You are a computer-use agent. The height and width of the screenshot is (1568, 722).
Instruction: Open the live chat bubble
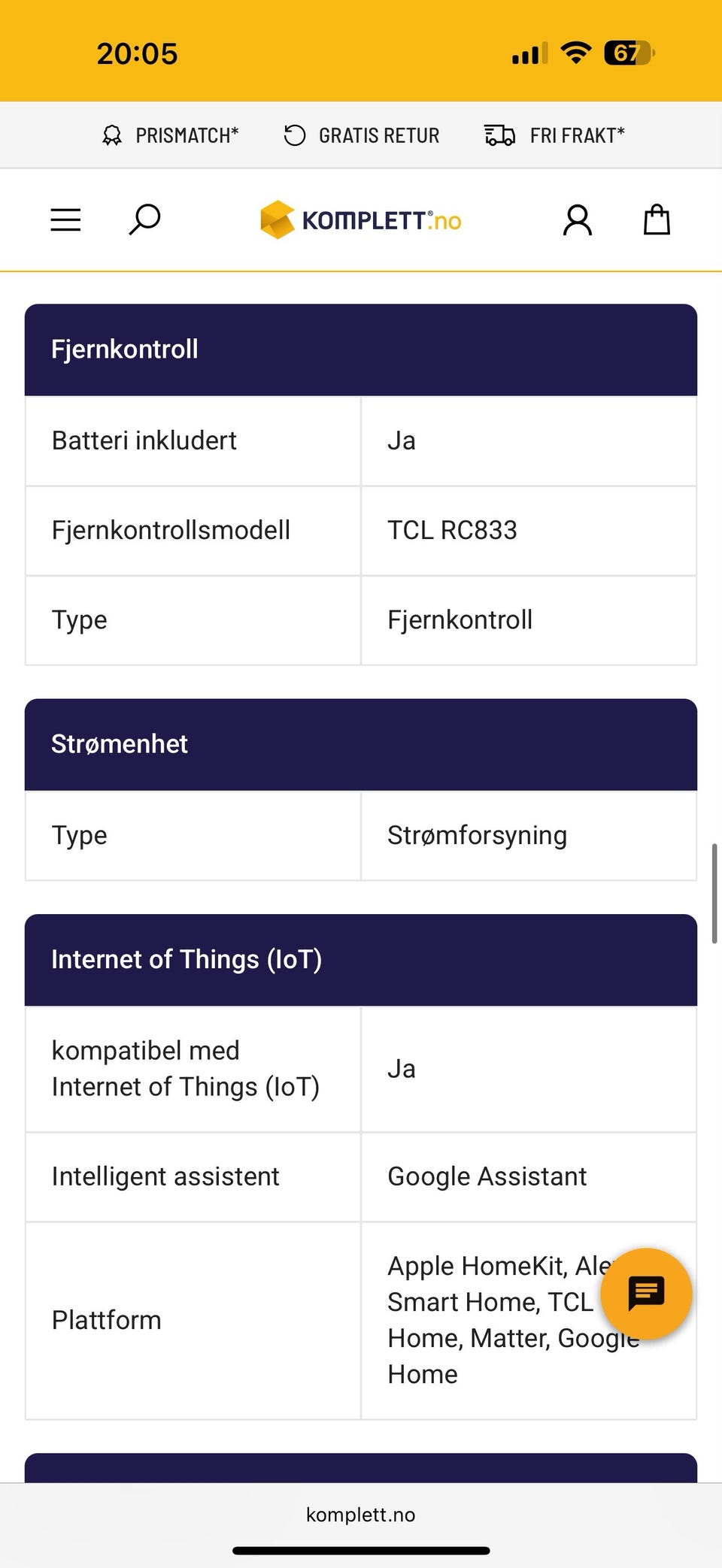646,1293
